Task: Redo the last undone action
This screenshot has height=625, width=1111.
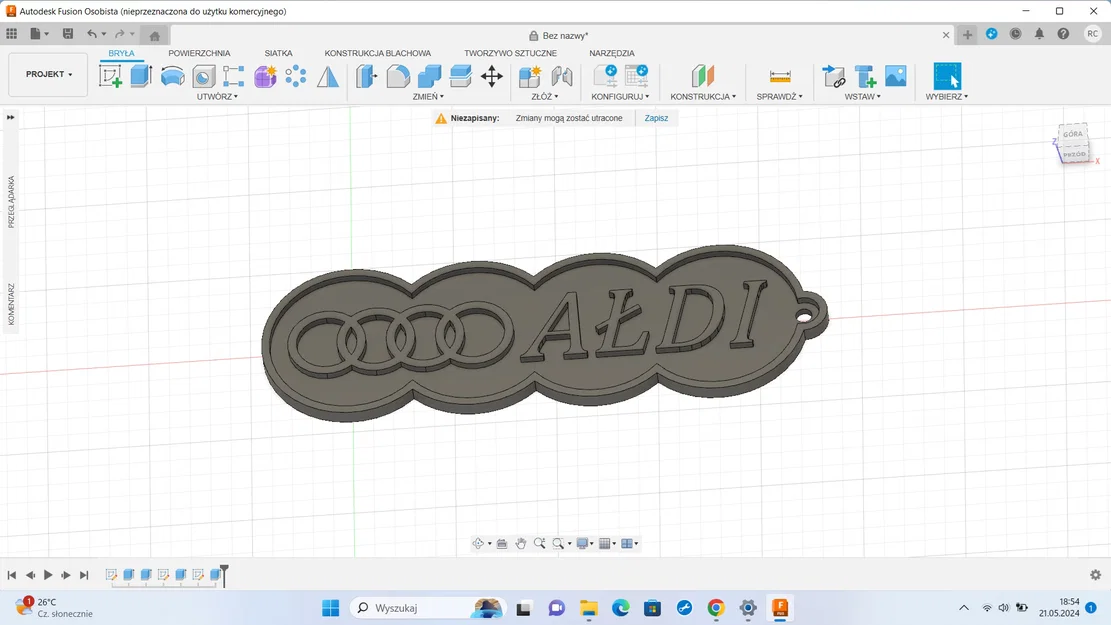Action: click(120, 33)
